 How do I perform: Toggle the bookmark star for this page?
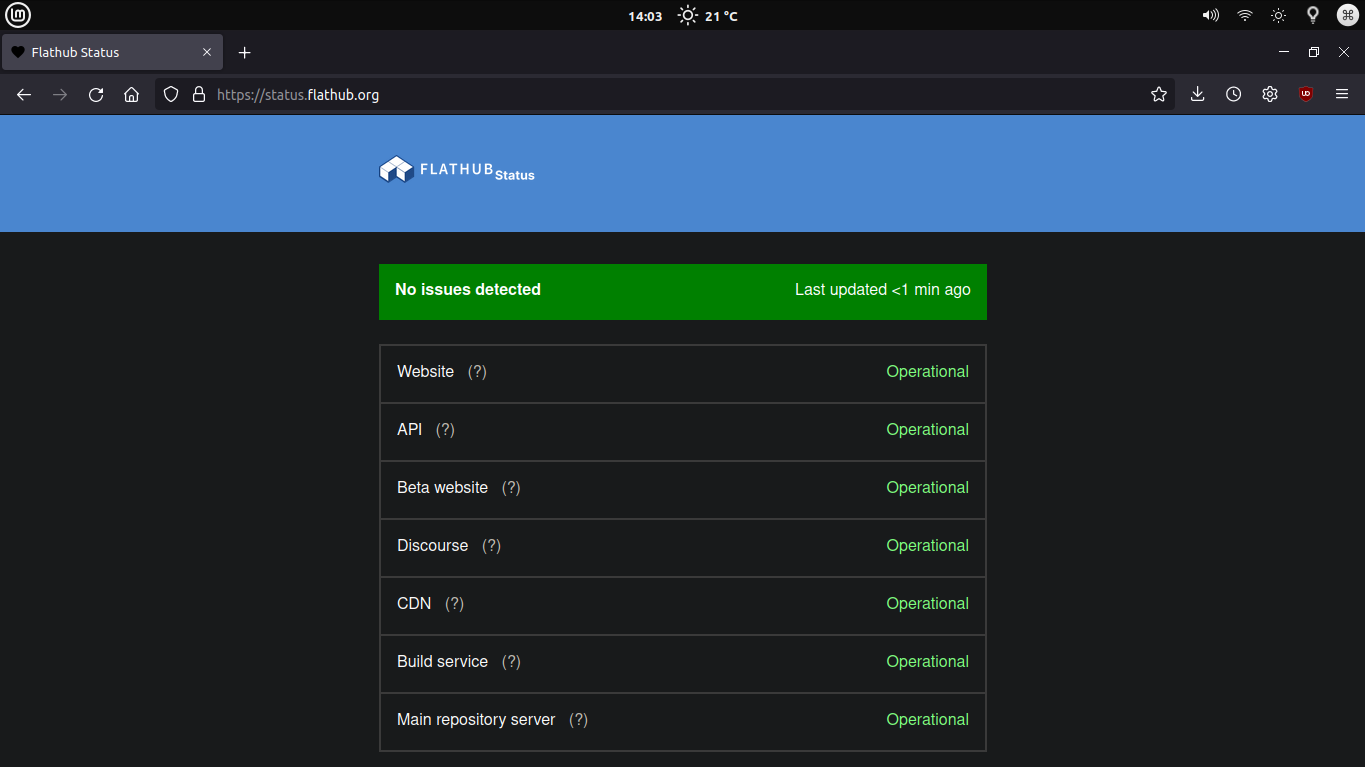coord(1158,94)
